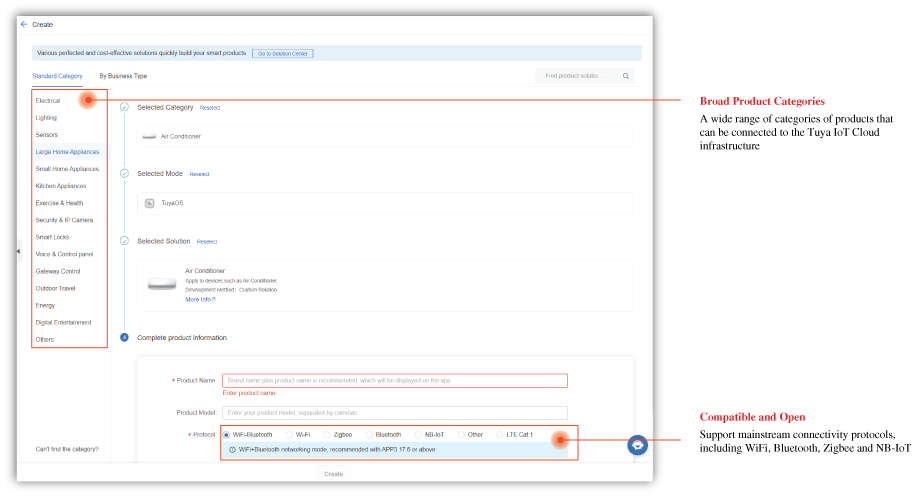The height and width of the screenshot is (498, 912).
Task: Select Smart Locks in the category list
Action: pyautogui.click(x=51, y=237)
